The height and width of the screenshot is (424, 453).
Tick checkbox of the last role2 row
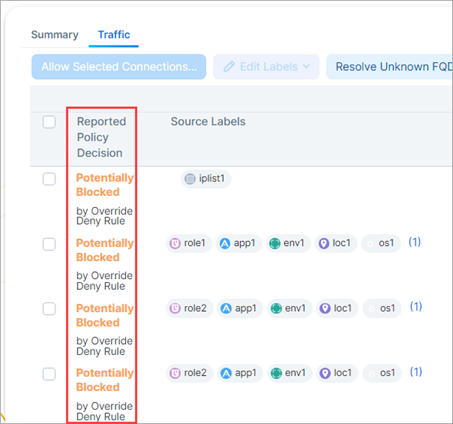point(49,374)
